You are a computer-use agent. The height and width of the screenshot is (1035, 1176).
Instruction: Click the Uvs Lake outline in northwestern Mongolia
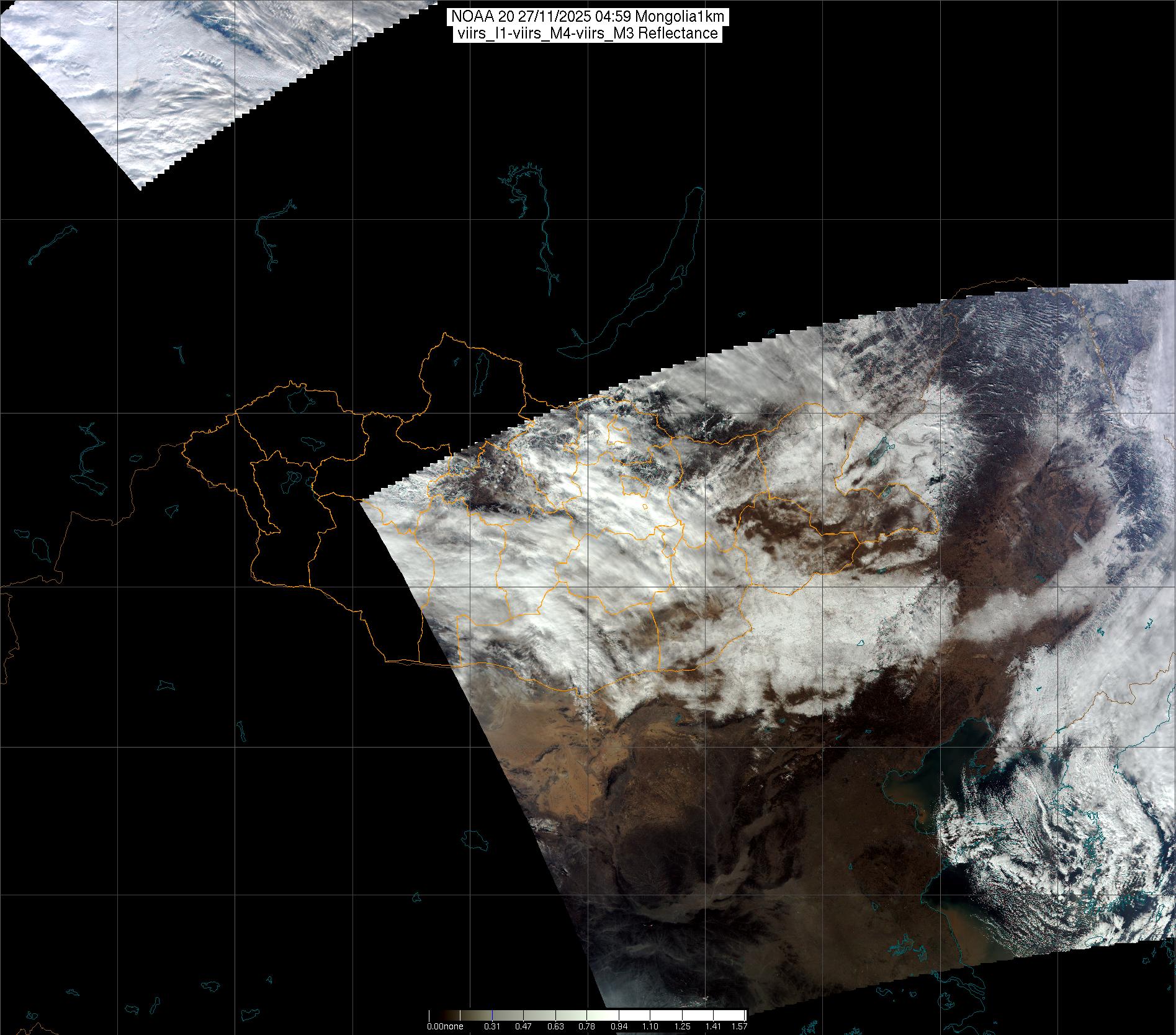pyautogui.click(x=299, y=399)
